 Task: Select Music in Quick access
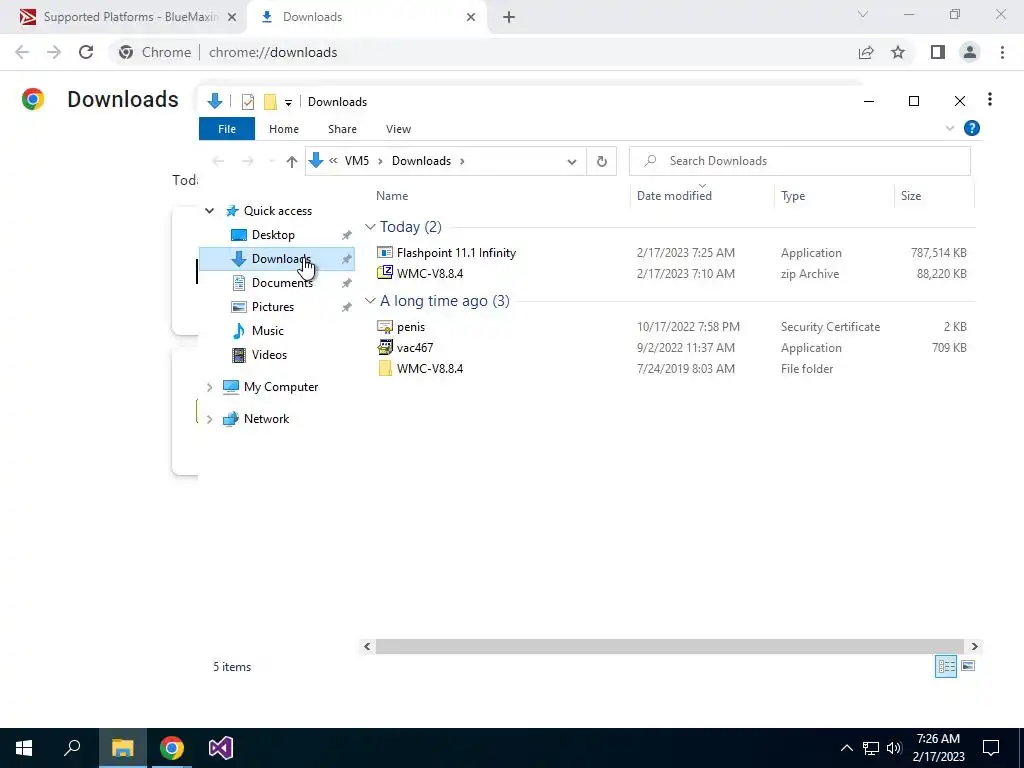(x=268, y=330)
